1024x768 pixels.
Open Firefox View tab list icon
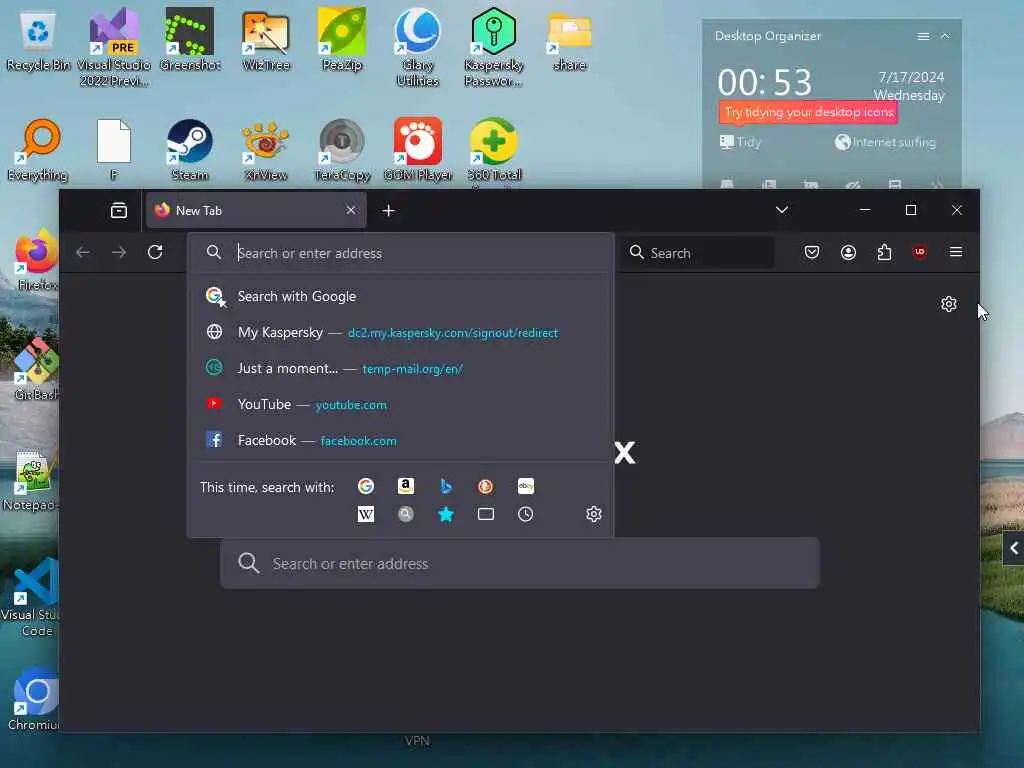119,210
